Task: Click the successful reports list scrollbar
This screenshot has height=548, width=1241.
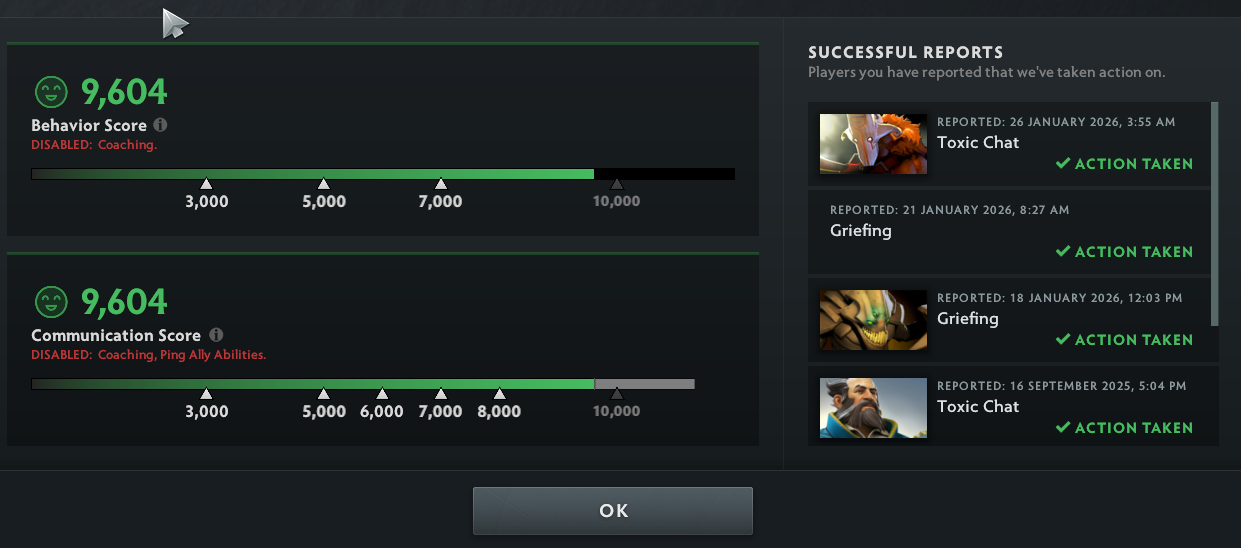Action: coord(1215,213)
